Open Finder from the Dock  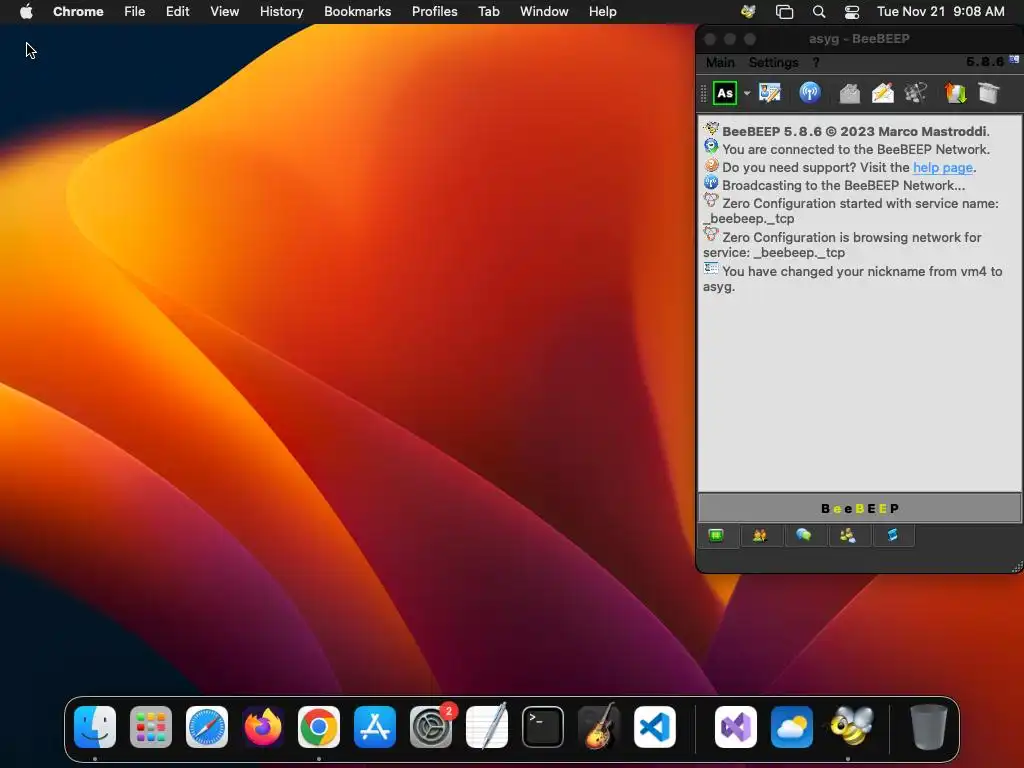pos(95,727)
